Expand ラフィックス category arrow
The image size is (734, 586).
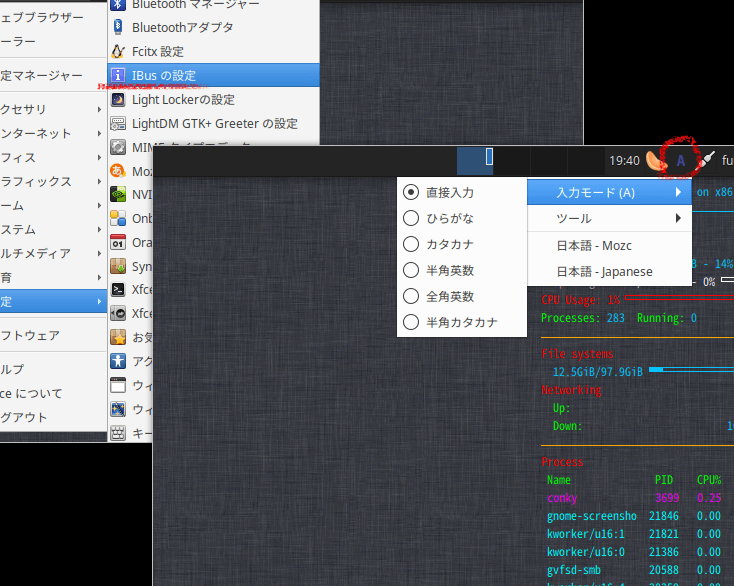coord(99,181)
